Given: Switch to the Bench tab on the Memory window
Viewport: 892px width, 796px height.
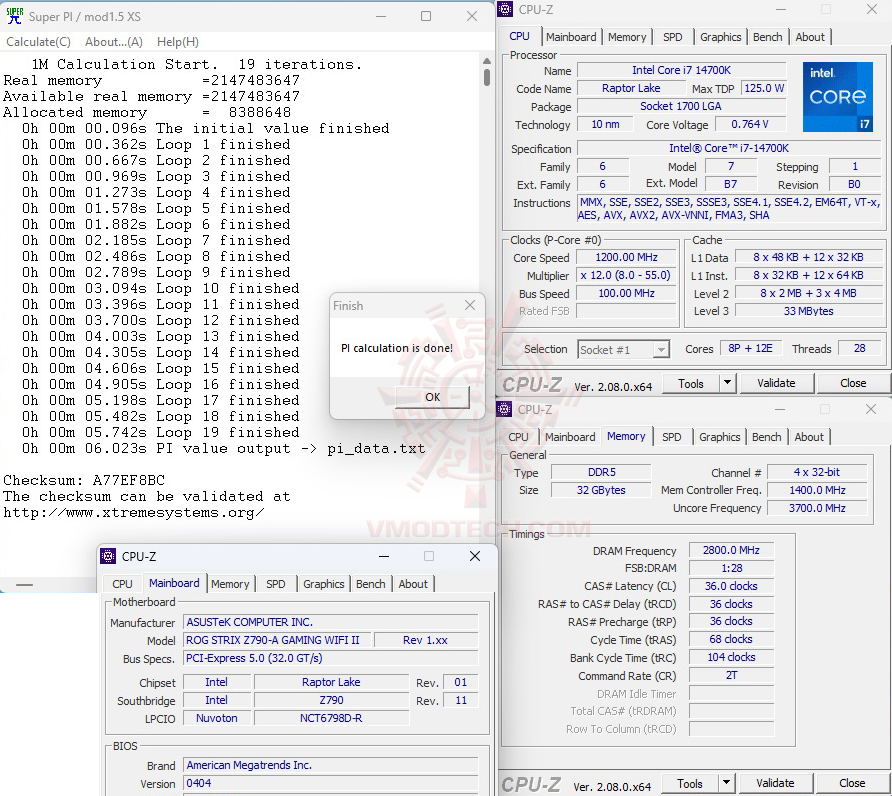Looking at the screenshot, I should point(766,436).
